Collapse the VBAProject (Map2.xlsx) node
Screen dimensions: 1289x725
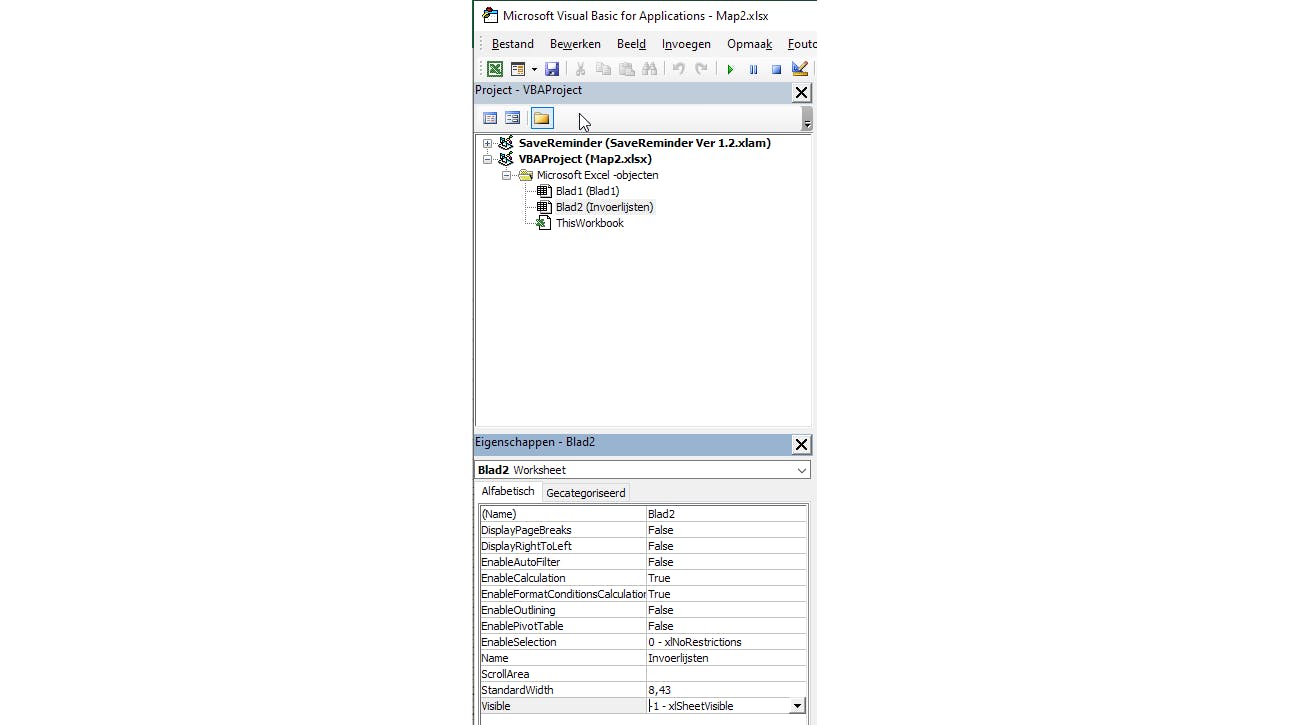[x=488, y=159]
